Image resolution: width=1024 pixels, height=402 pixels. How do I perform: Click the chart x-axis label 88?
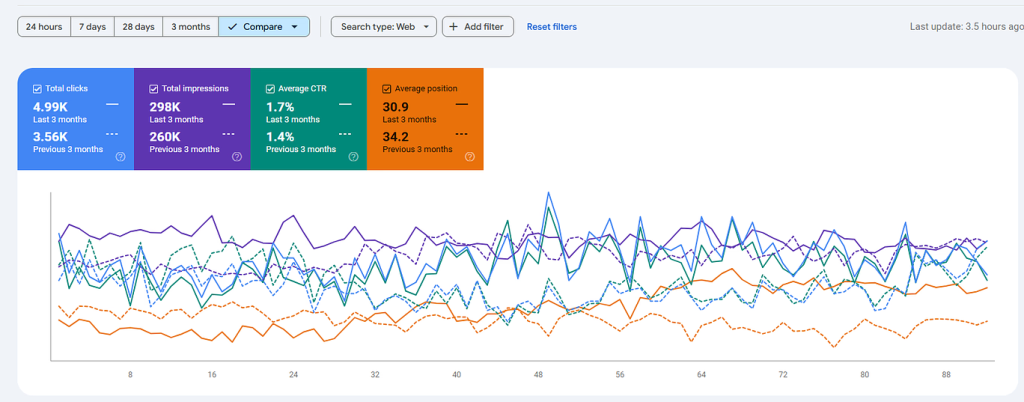point(946,375)
